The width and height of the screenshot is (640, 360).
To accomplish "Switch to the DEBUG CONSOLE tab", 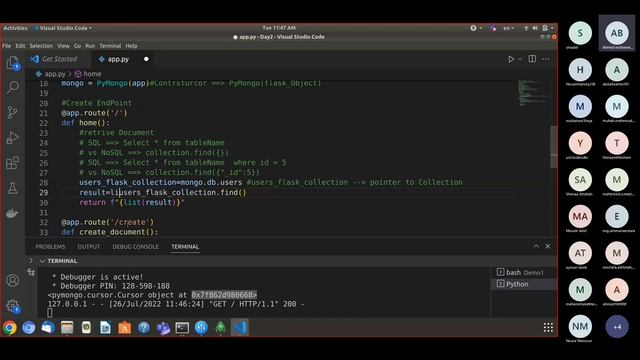I will point(136,247).
